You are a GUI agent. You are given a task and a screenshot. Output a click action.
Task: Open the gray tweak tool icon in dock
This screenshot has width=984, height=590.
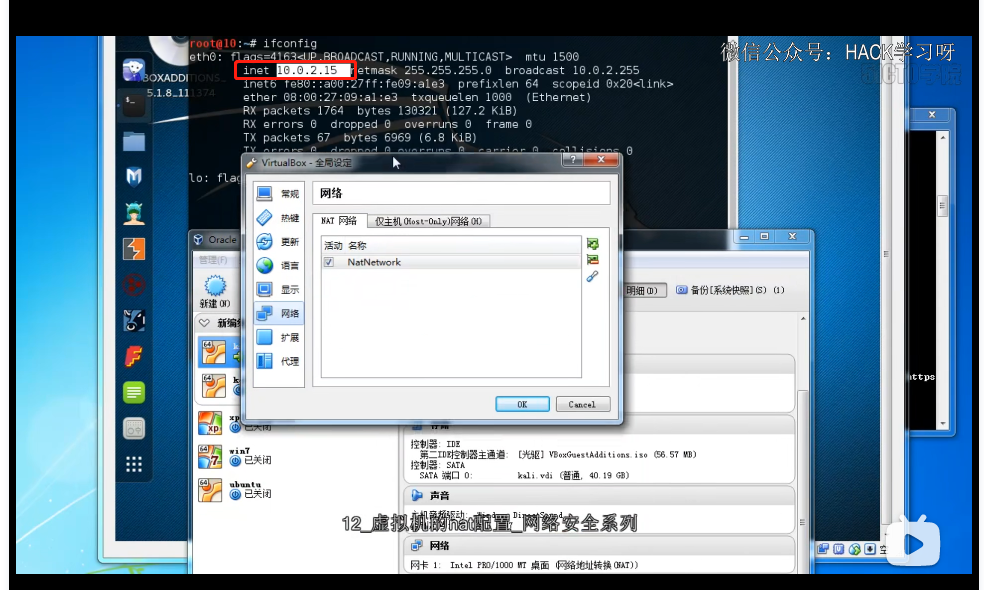coord(134,429)
